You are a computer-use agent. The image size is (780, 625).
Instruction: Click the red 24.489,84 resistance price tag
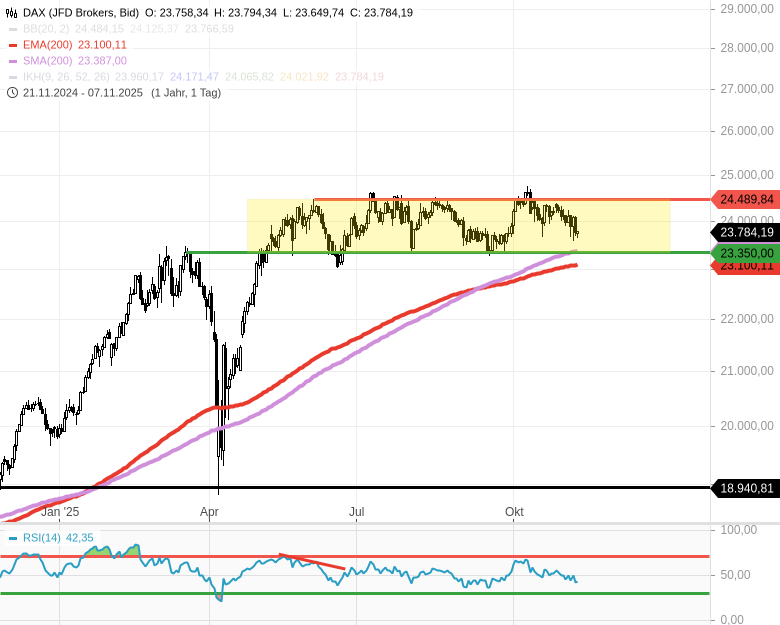click(x=745, y=200)
